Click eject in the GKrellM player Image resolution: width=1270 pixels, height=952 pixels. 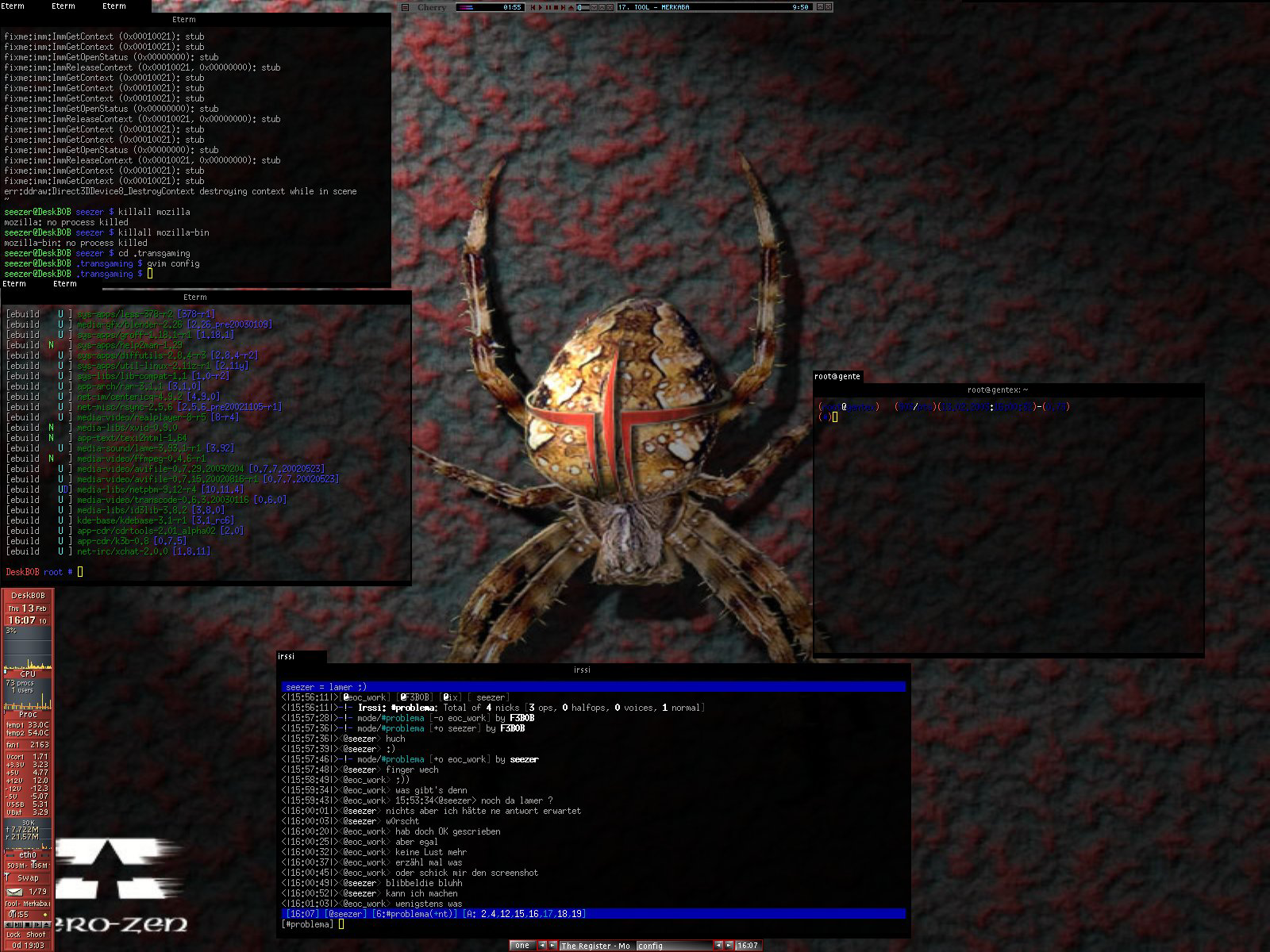pos(46,925)
